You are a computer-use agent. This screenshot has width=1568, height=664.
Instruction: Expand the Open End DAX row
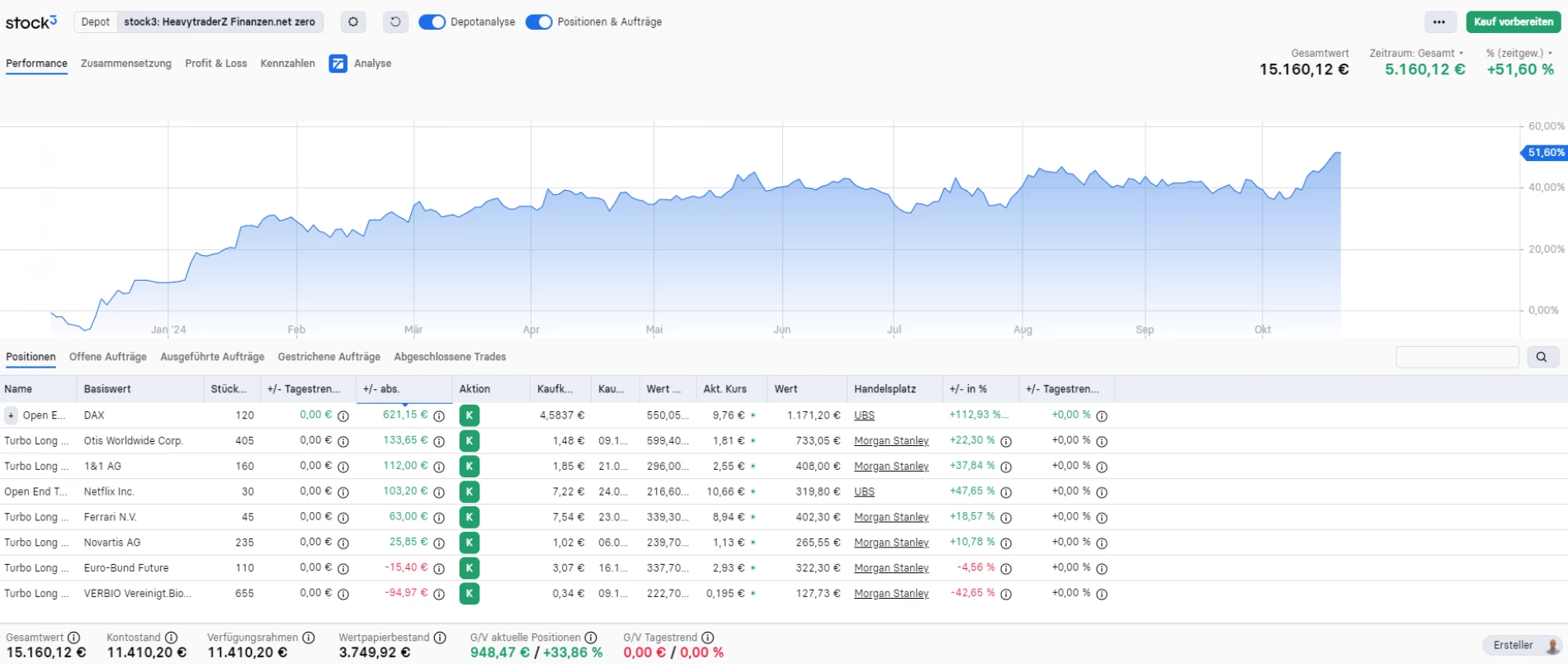click(11, 415)
